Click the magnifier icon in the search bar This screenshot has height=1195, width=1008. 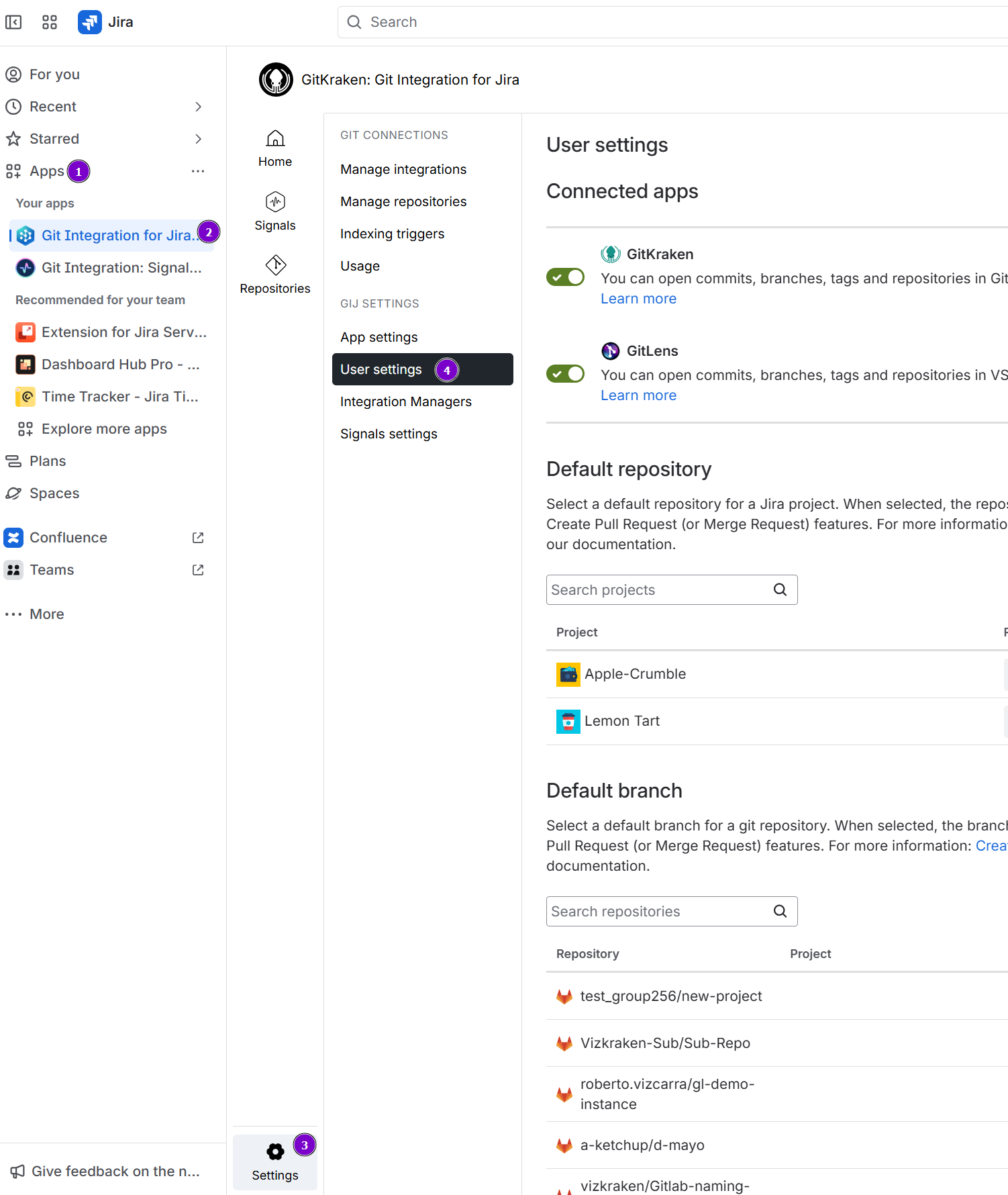click(x=354, y=22)
